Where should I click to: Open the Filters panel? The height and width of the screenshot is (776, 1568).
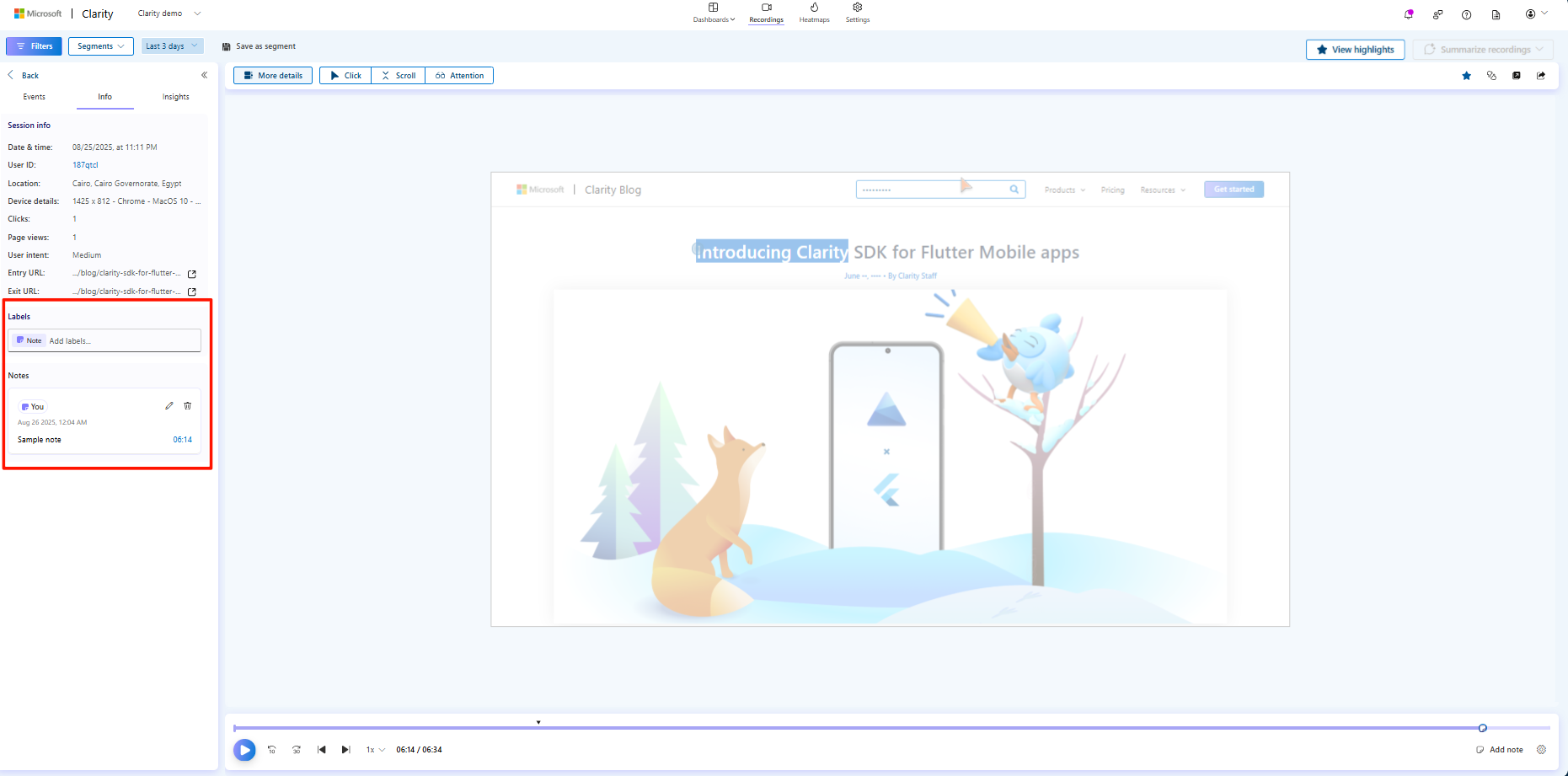click(x=34, y=46)
